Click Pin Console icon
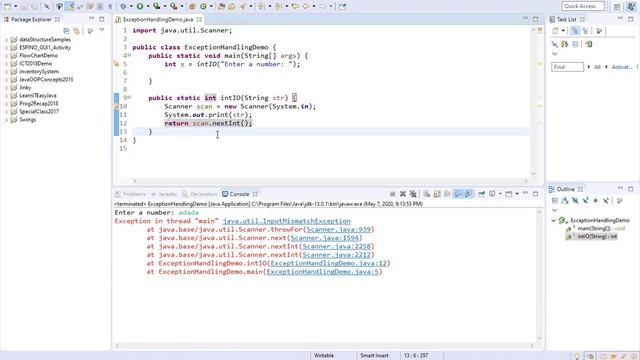 click(x=482, y=194)
